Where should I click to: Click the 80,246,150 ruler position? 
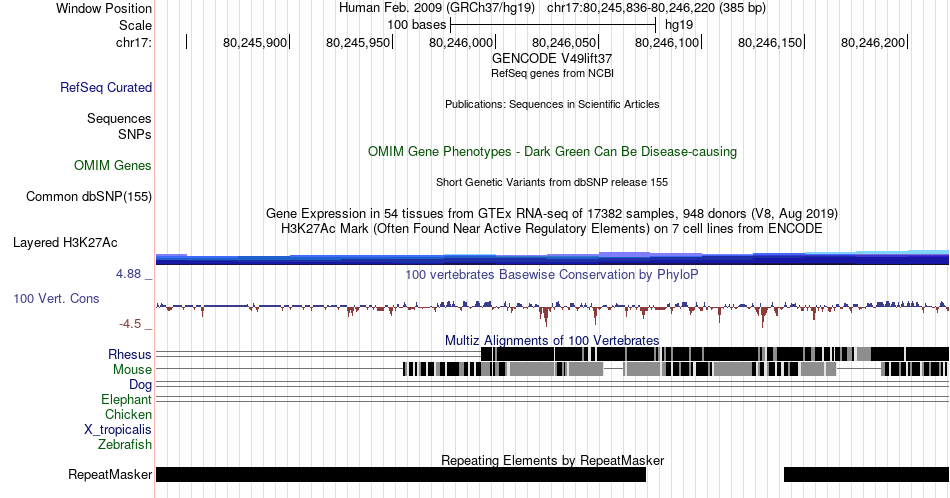coord(770,42)
